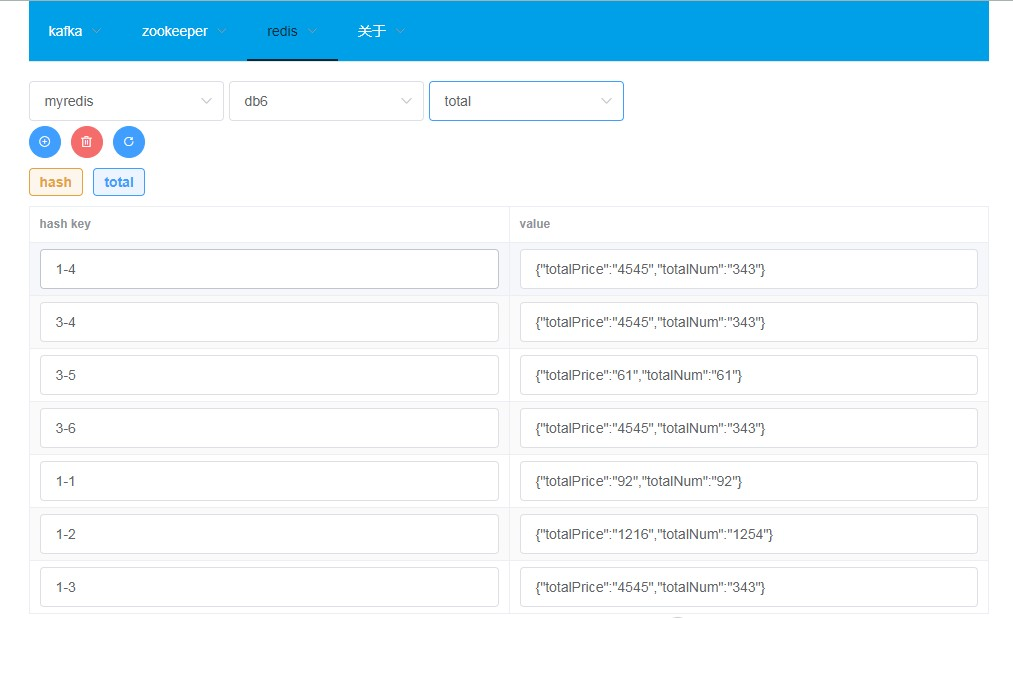Expand the total key dropdown

[x=526, y=101]
